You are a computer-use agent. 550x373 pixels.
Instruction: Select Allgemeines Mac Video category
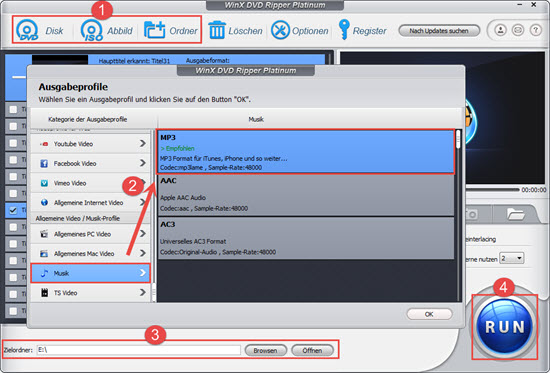(x=90, y=253)
